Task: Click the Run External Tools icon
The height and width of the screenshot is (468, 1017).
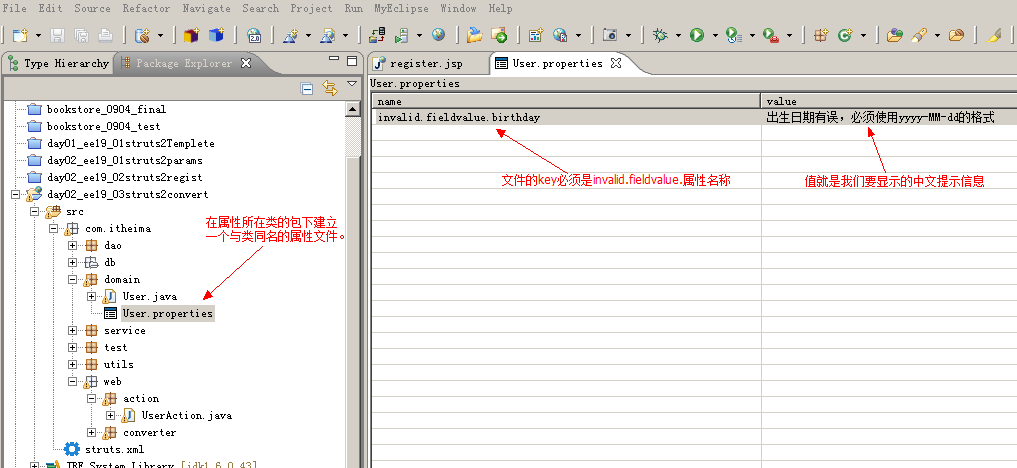Action: pos(771,35)
